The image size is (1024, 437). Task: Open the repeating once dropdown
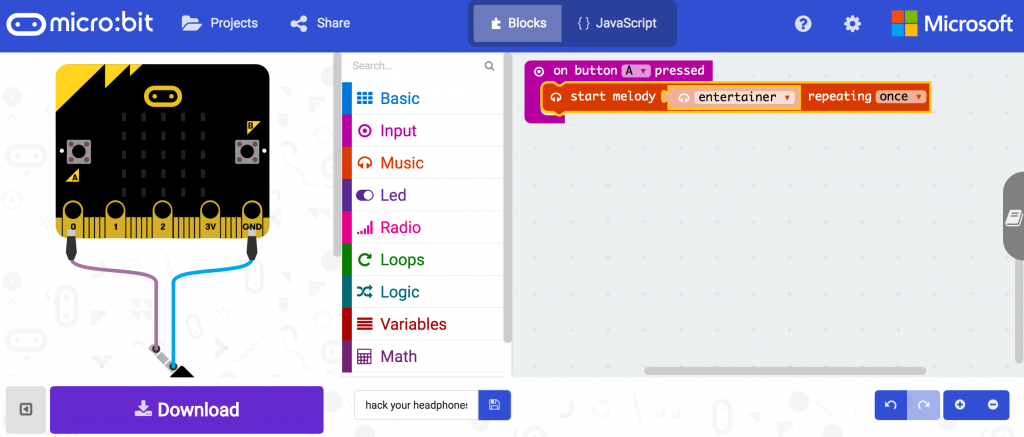point(901,97)
